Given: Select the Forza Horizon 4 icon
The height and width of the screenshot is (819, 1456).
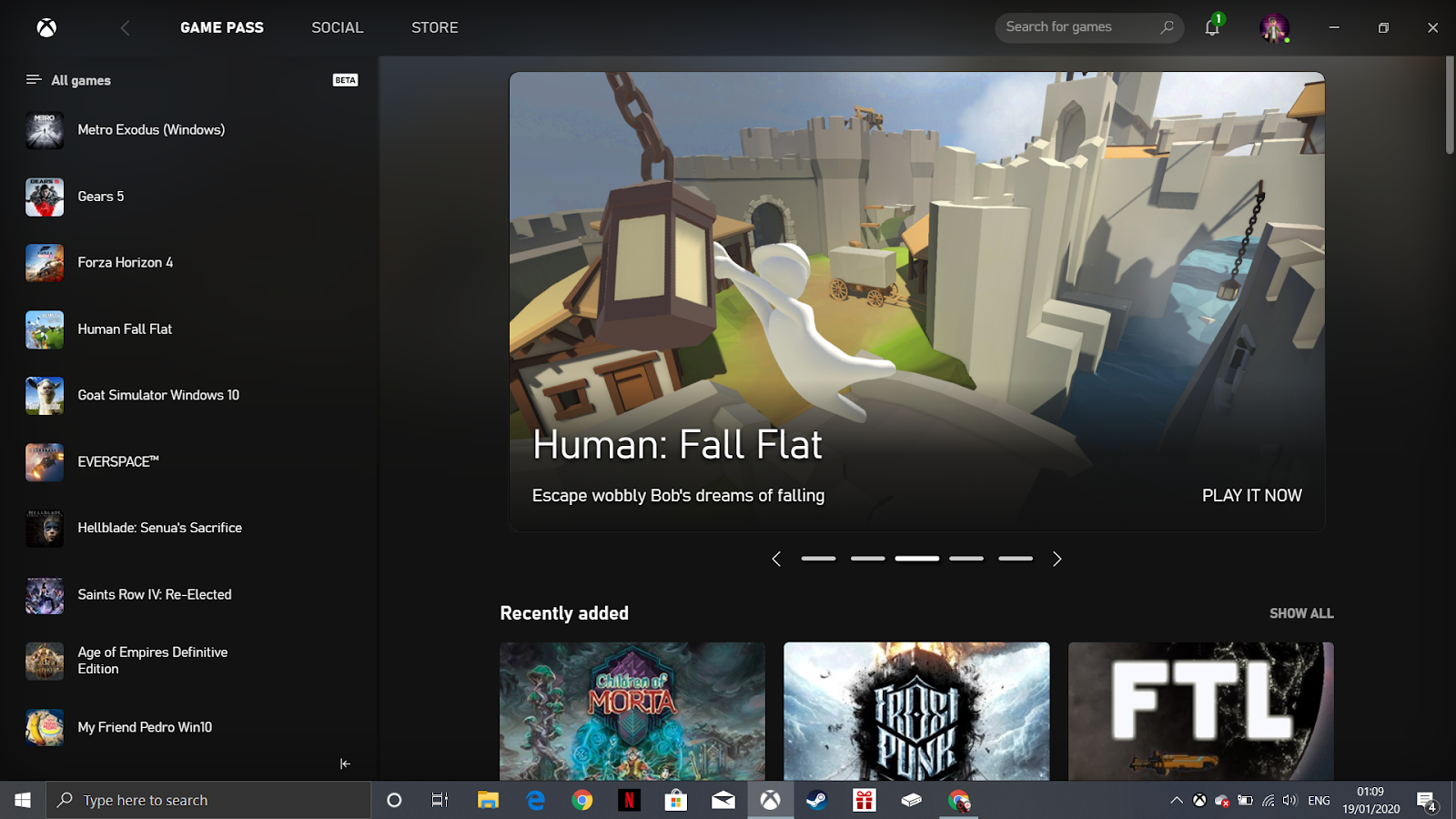Looking at the screenshot, I should [x=45, y=263].
